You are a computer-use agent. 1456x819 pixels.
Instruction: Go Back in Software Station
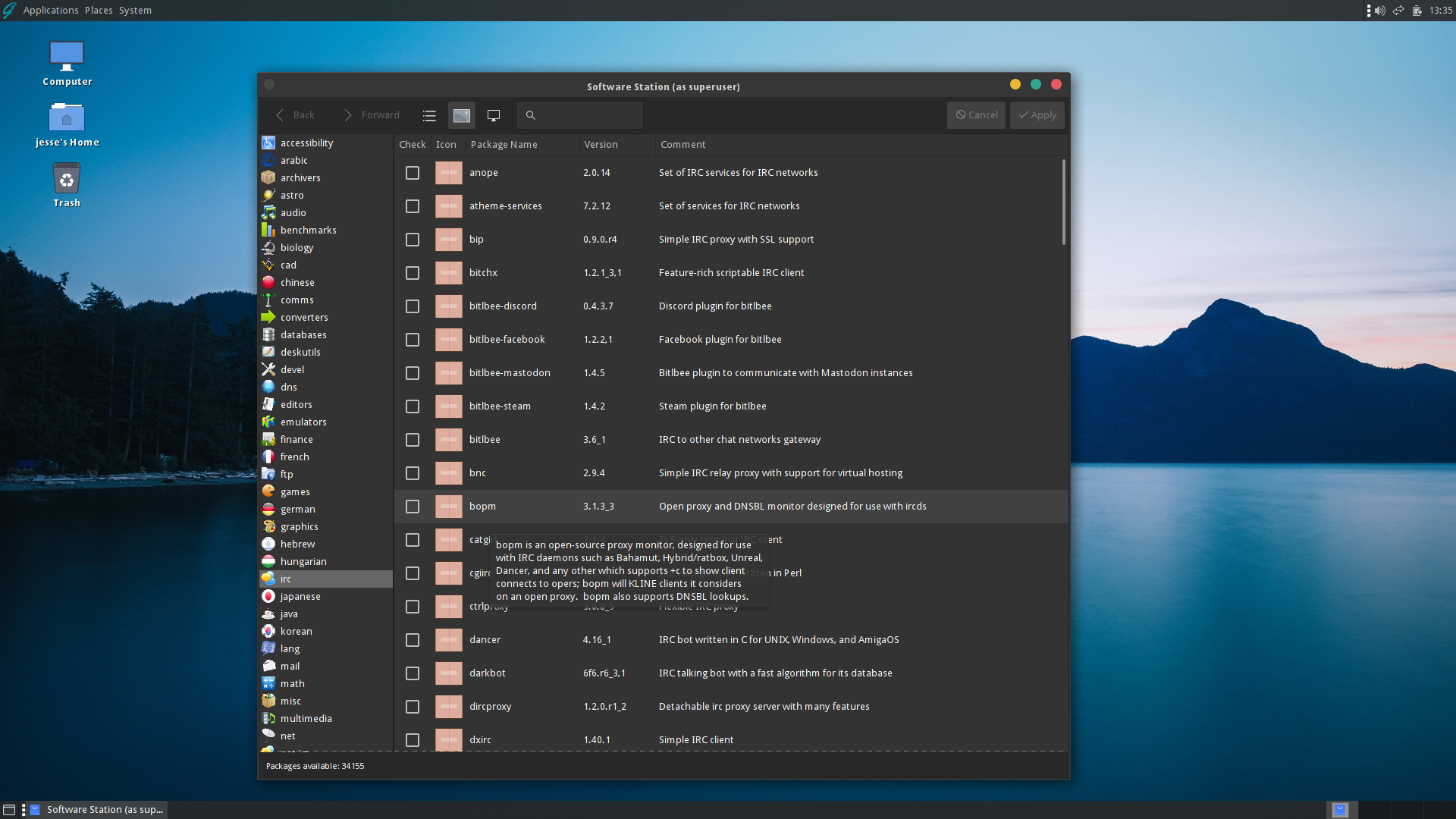pyautogui.click(x=295, y=115)
